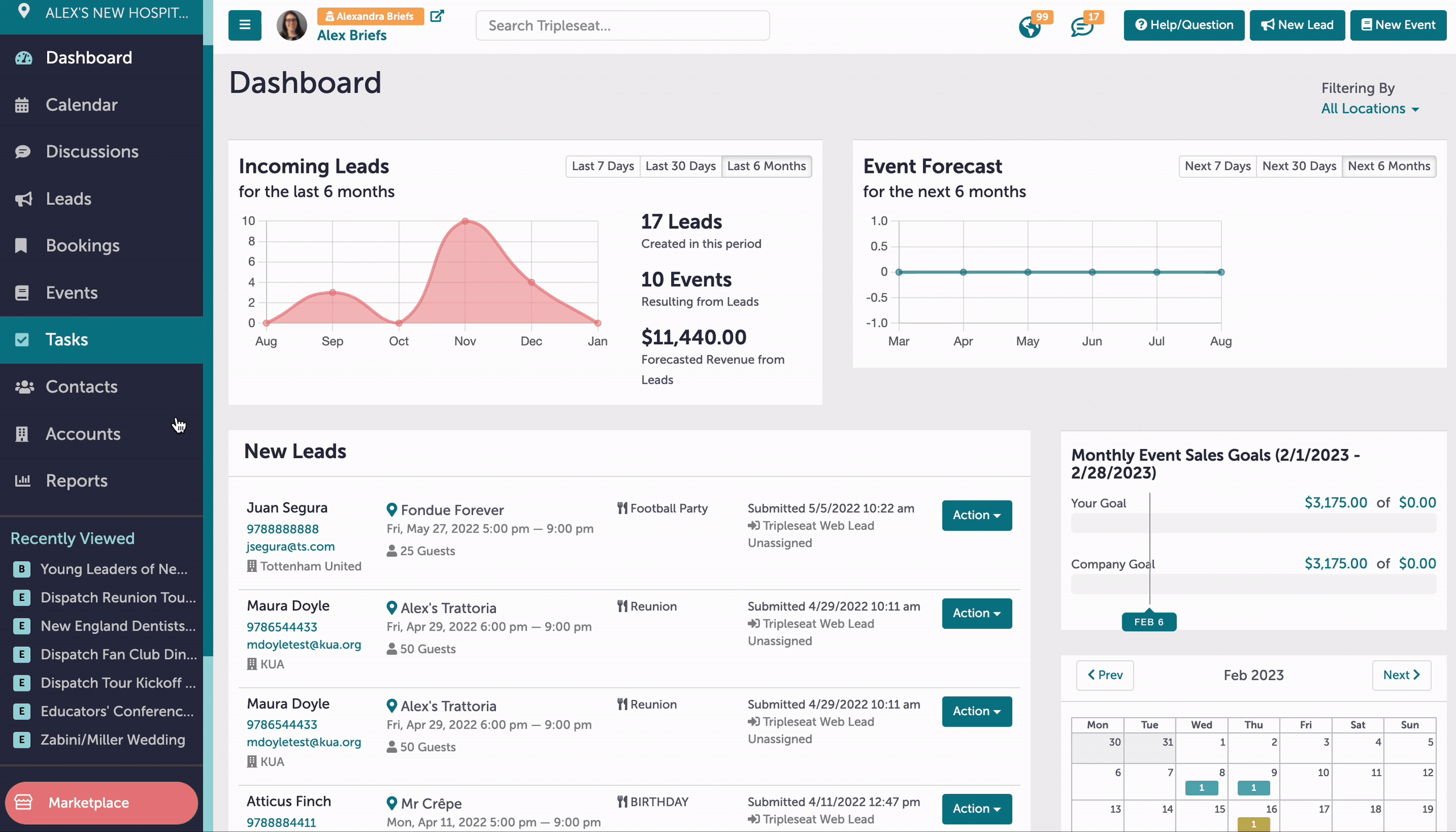Go to previous month with Prev button
The height and width of the screenshot is (832, 1456).
(x=1105, y=676)
